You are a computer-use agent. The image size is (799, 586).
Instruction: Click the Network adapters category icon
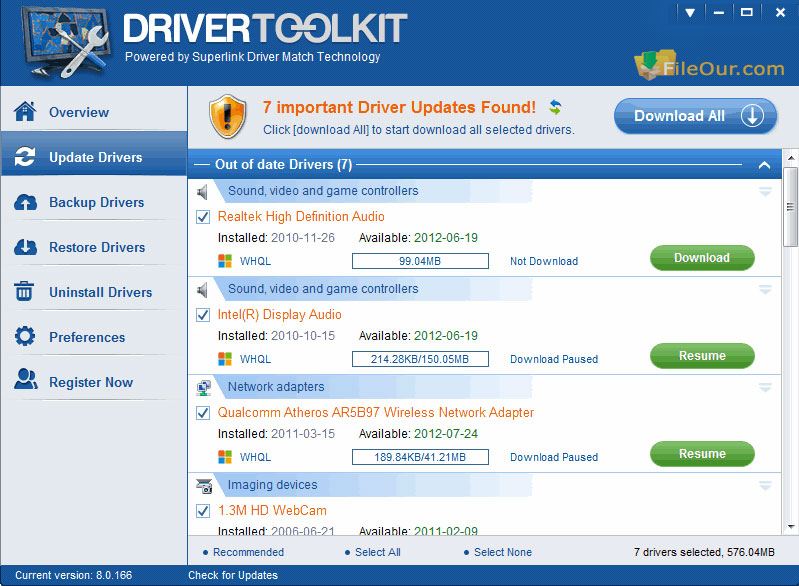(x=203, y=388)
